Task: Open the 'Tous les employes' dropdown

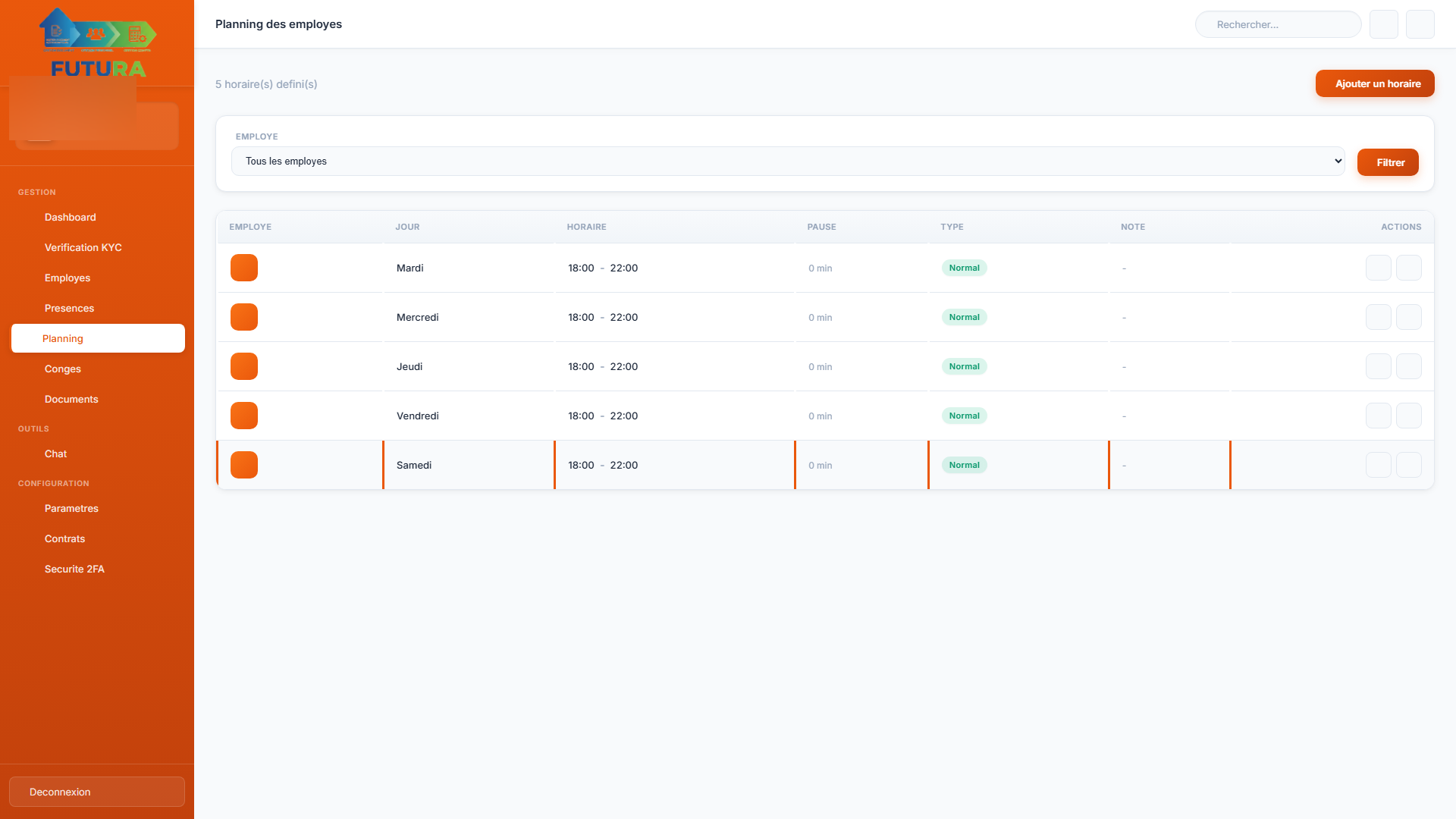Action: (x=787, y=162)
